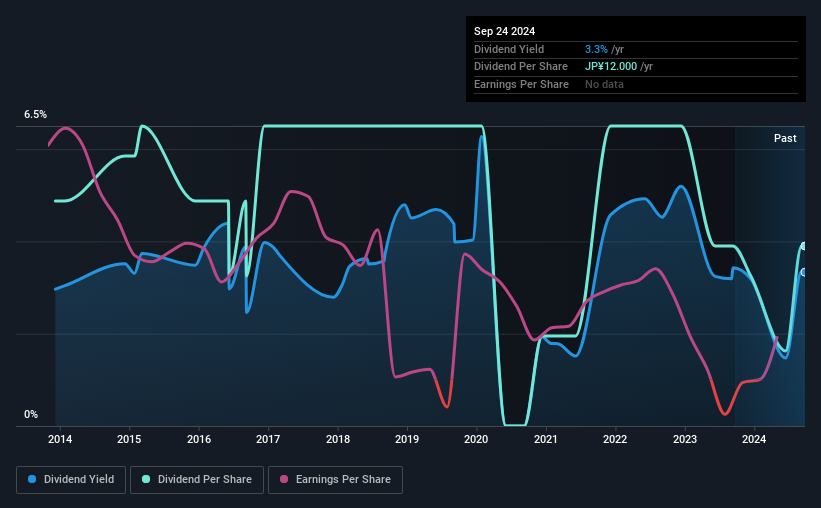
Task: Click the teal Dividend Per Share legend dot
Action: (x=146, y=479)
